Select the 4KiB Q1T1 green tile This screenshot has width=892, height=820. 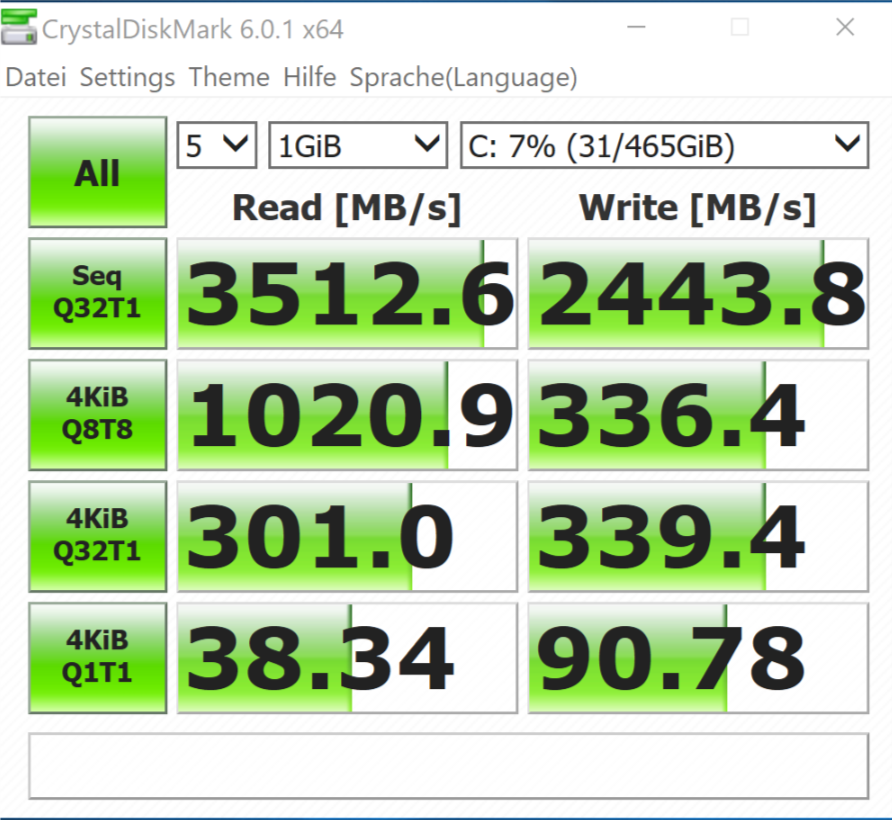[97, 657]
